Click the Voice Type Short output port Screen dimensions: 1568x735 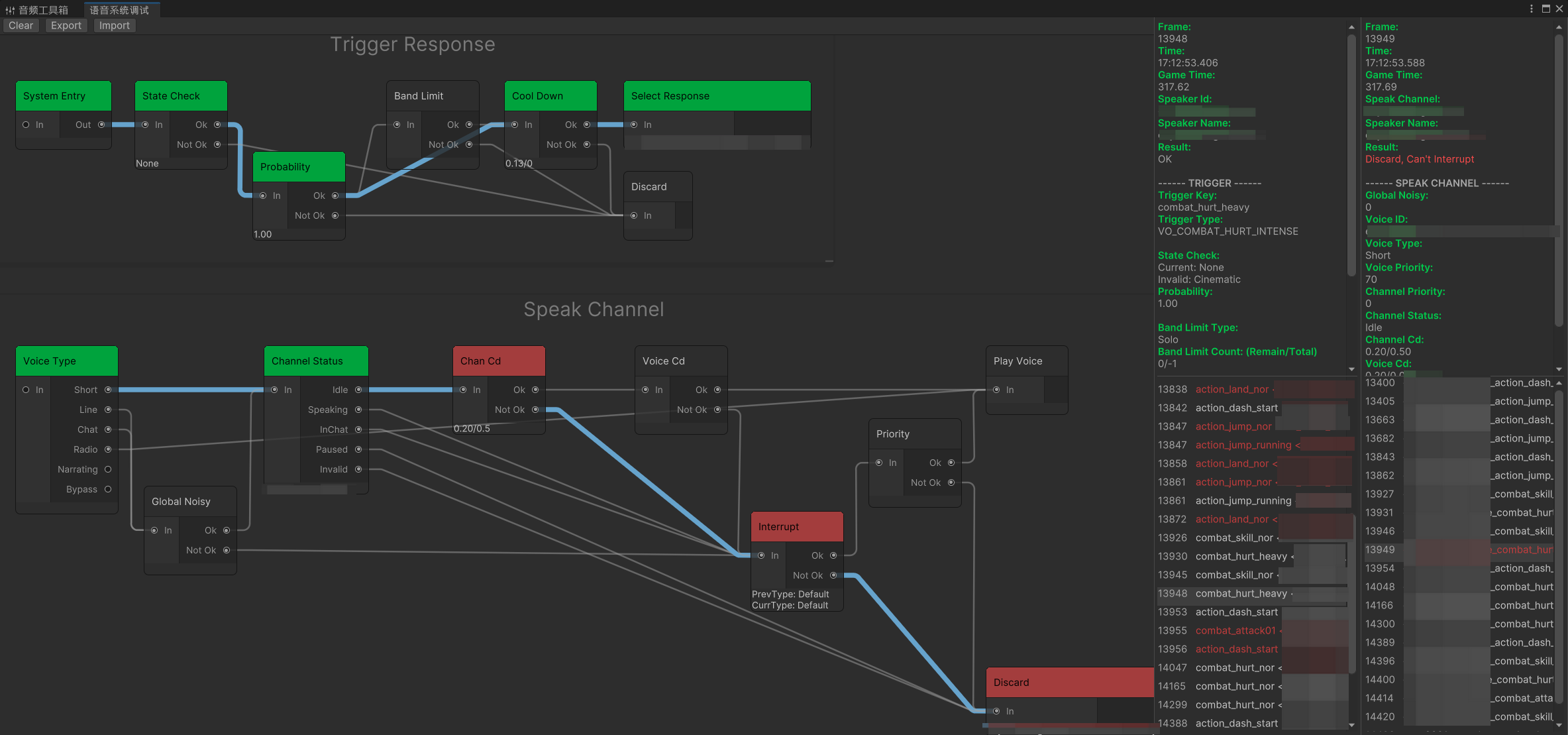click(108, 390)
